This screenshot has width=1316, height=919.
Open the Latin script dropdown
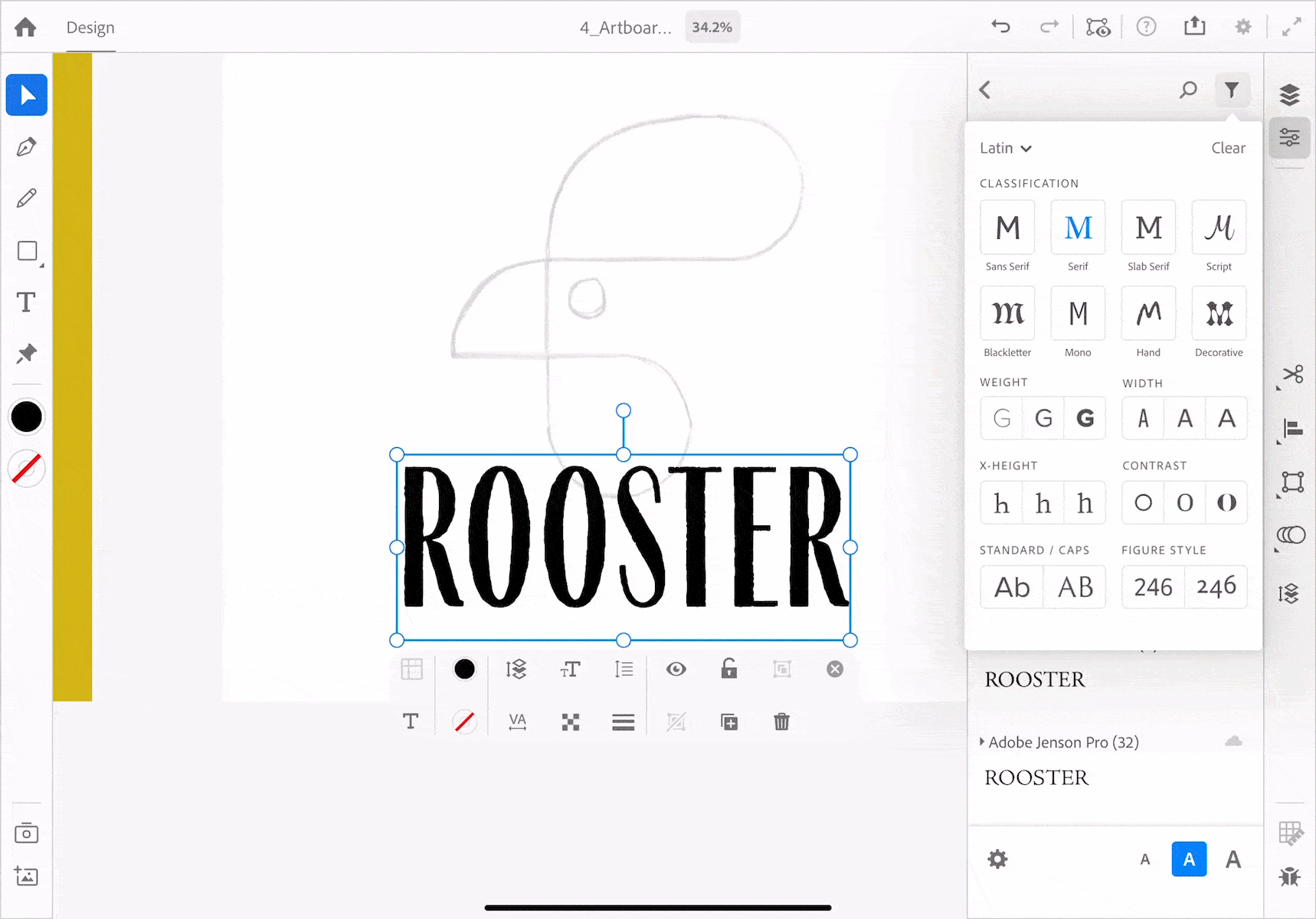pos(1006,148)
